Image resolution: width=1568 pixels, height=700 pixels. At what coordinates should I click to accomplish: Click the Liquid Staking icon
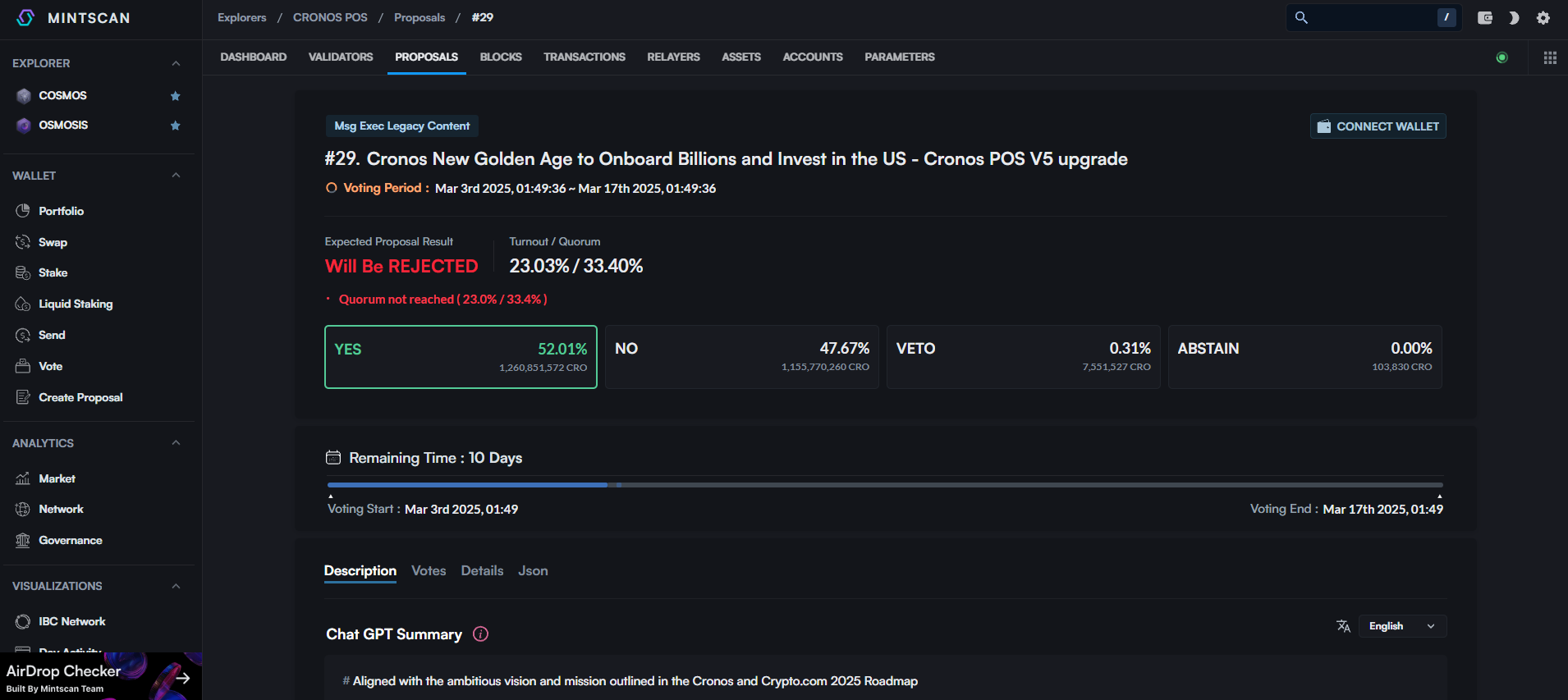point(23,304)
